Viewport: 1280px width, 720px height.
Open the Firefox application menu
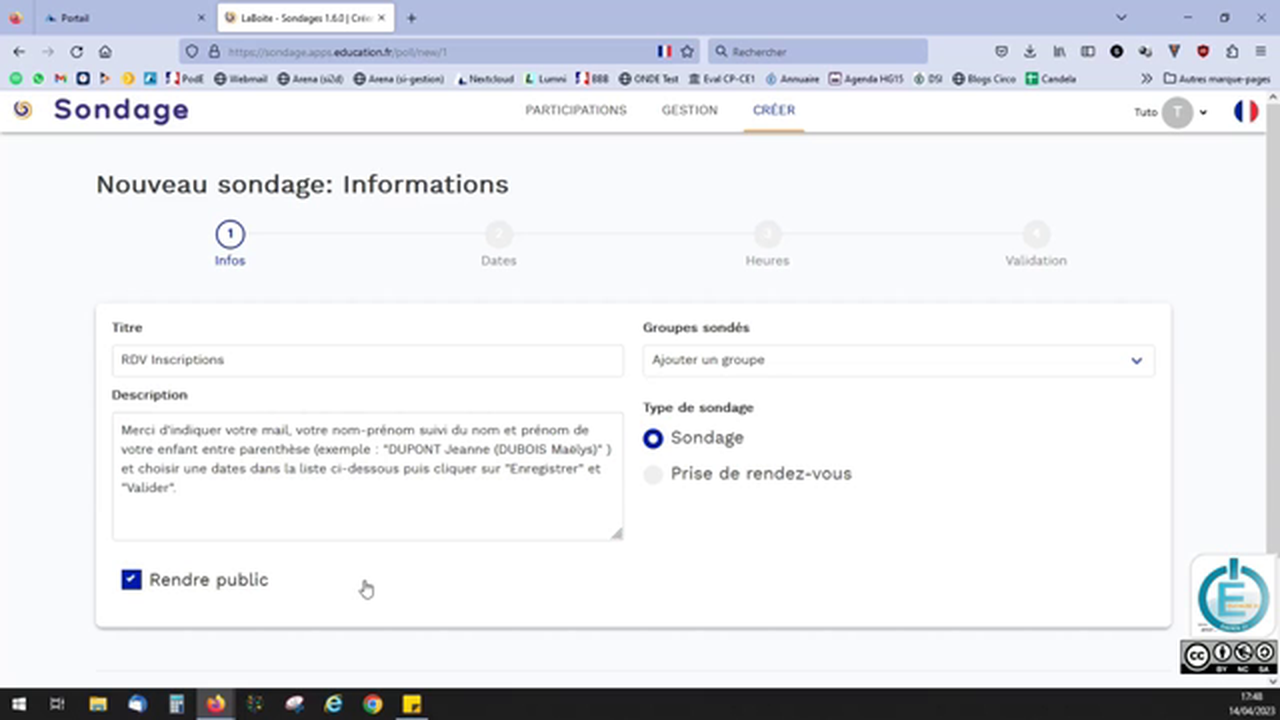1262,51
